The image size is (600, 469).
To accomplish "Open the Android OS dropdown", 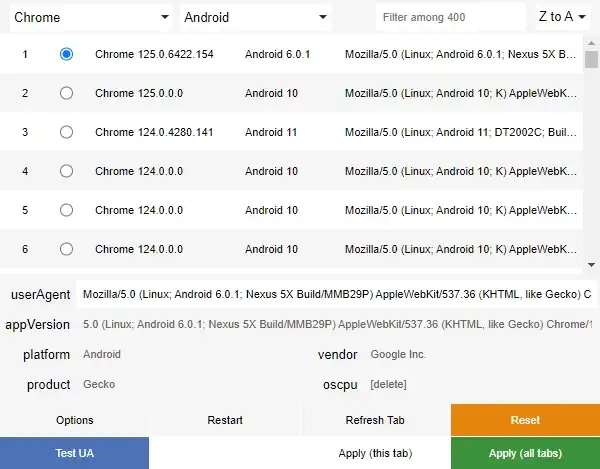I will coord(255,17).
